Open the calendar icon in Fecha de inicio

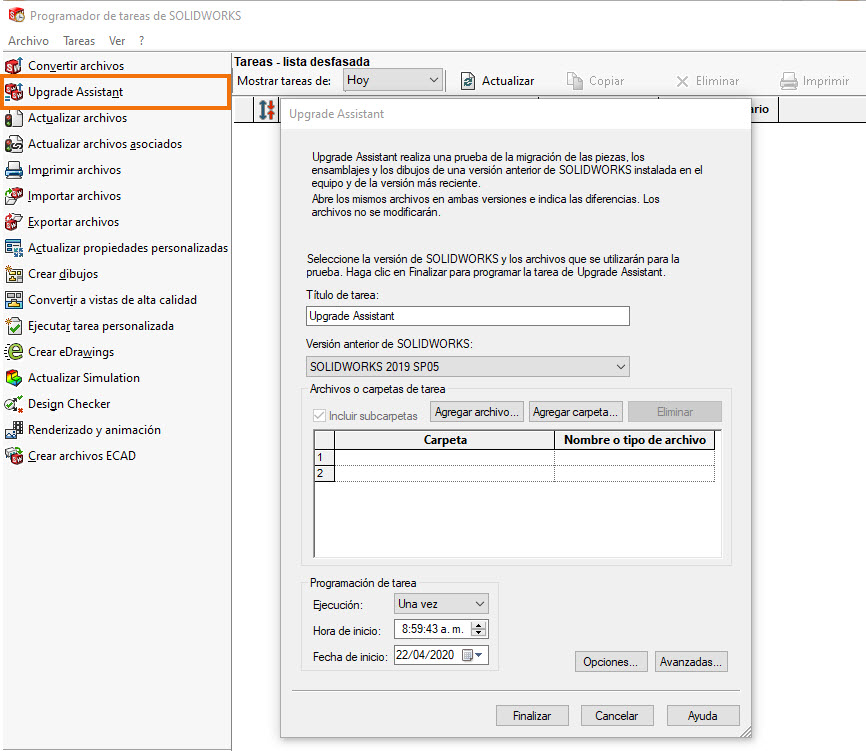click(467, 655)
